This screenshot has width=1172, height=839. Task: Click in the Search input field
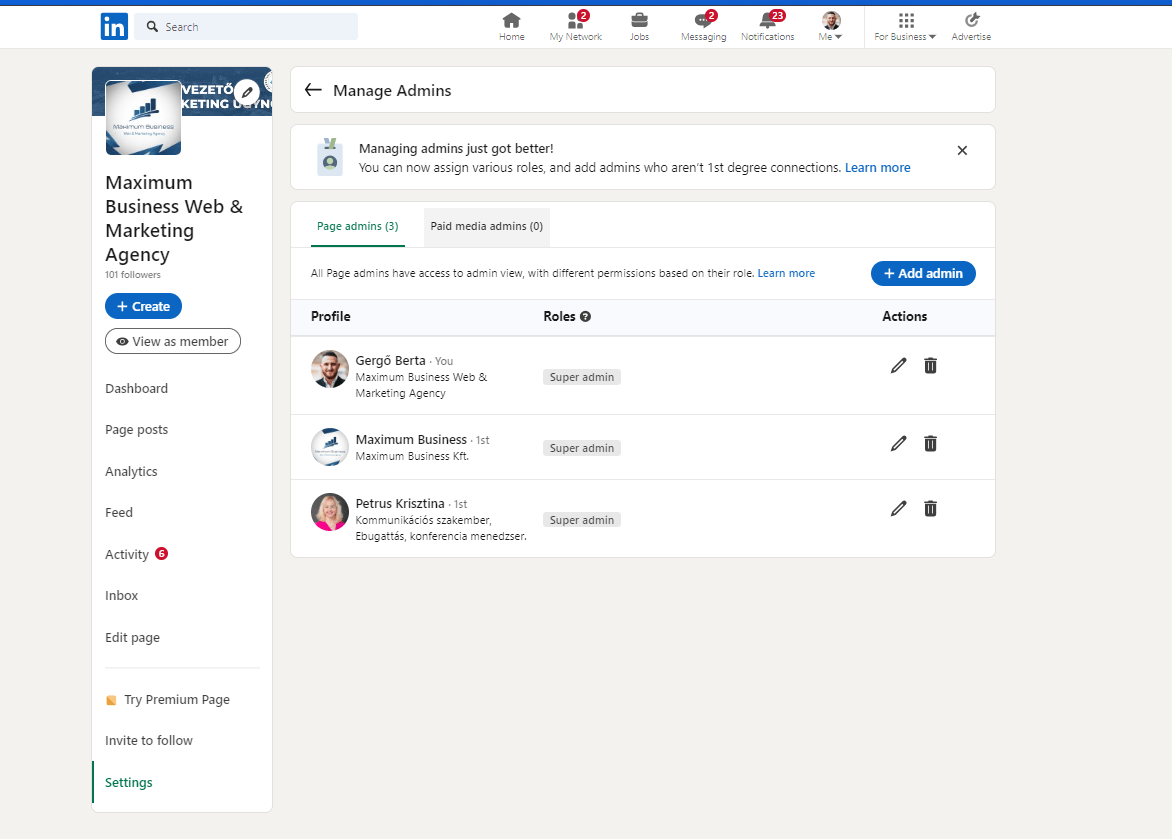click(x=247, y=27)
